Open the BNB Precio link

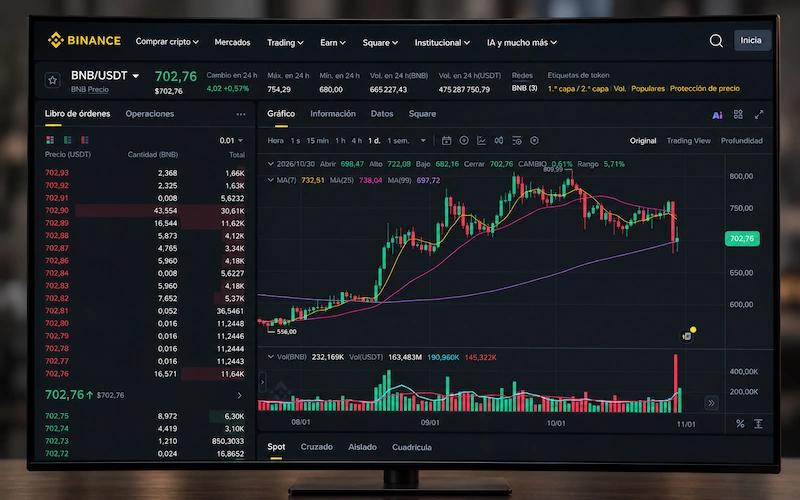click(x=90, y=90)
